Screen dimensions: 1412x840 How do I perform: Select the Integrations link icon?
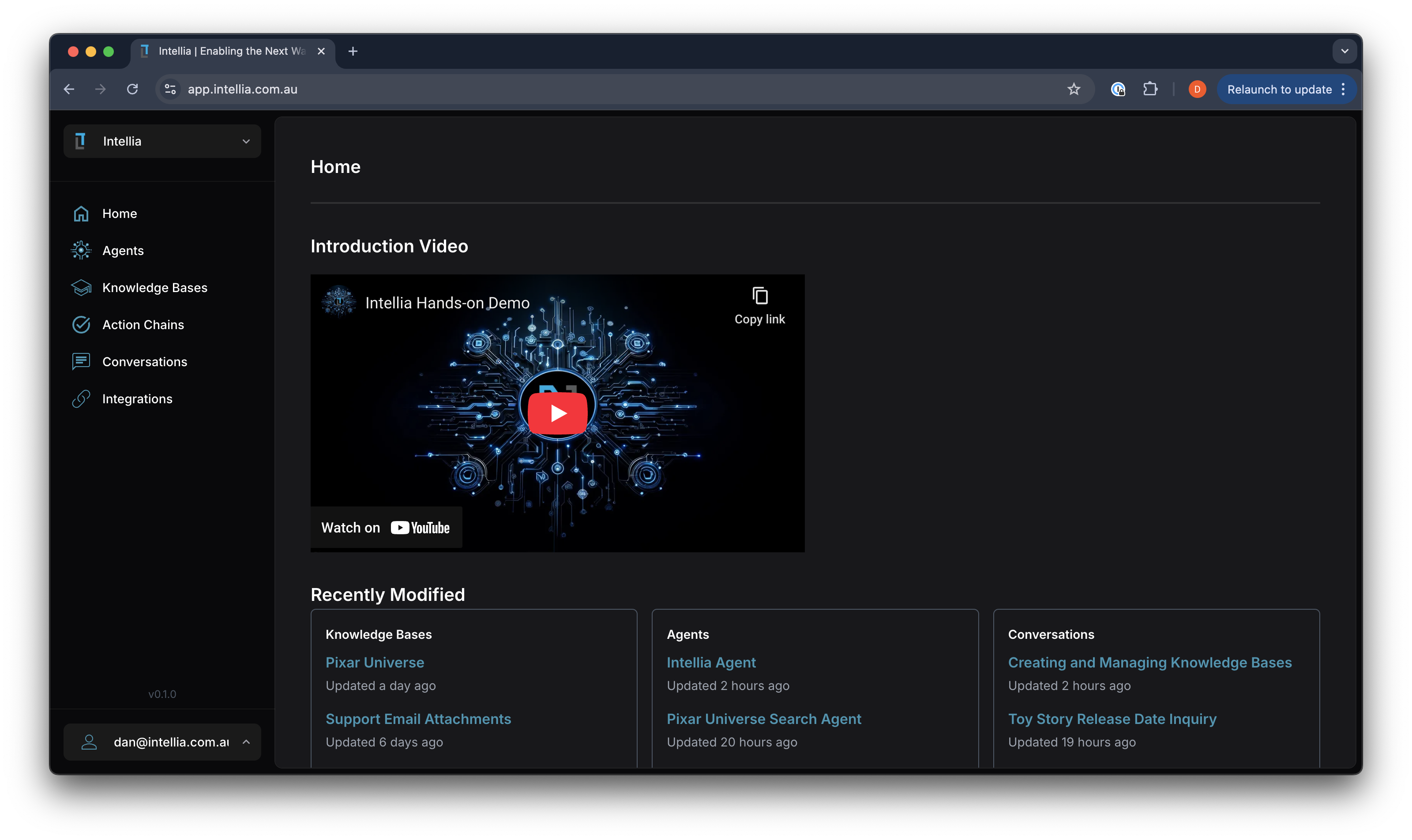(x=82, y=398)
